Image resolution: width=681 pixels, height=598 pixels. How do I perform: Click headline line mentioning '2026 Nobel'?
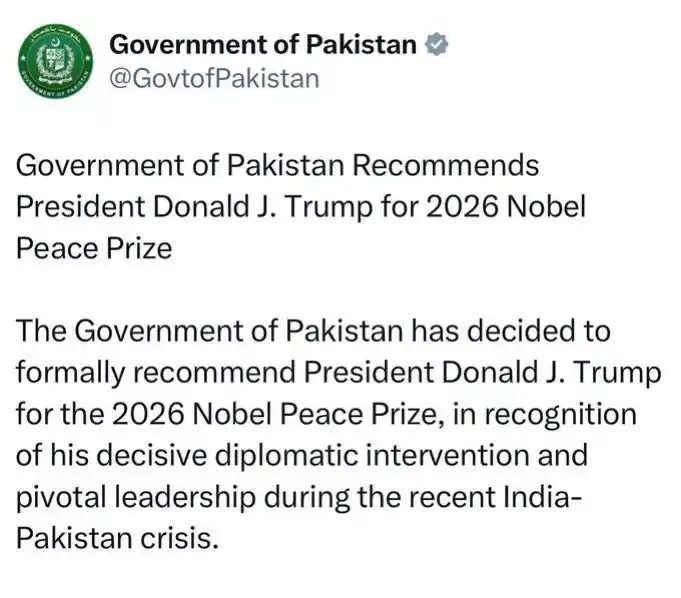(x=301, y=207)
